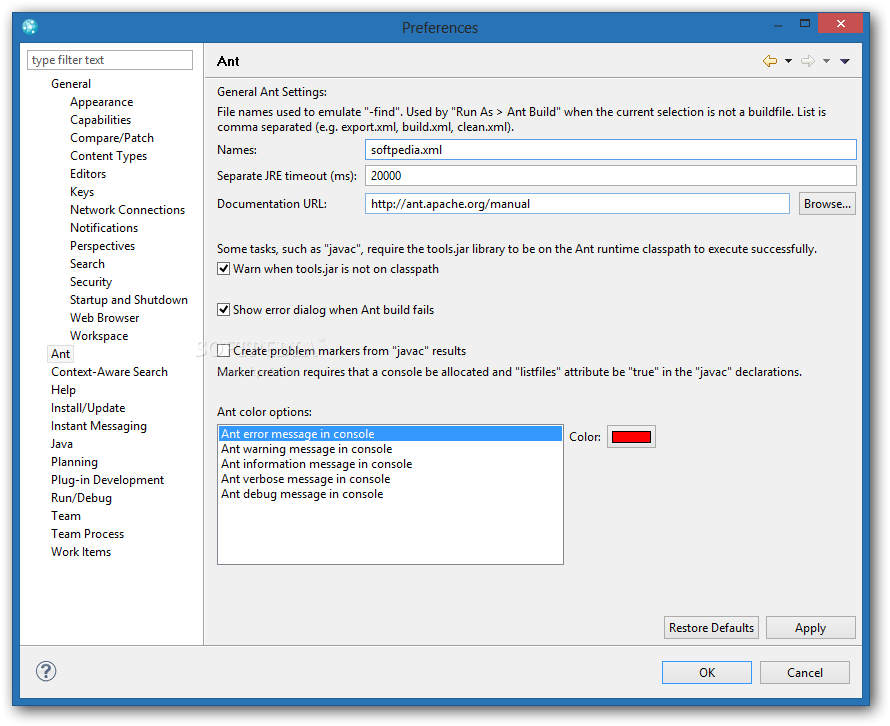Maximize the Preferences window
Viewport: 890px width, 726px height.
pos(805,24)
